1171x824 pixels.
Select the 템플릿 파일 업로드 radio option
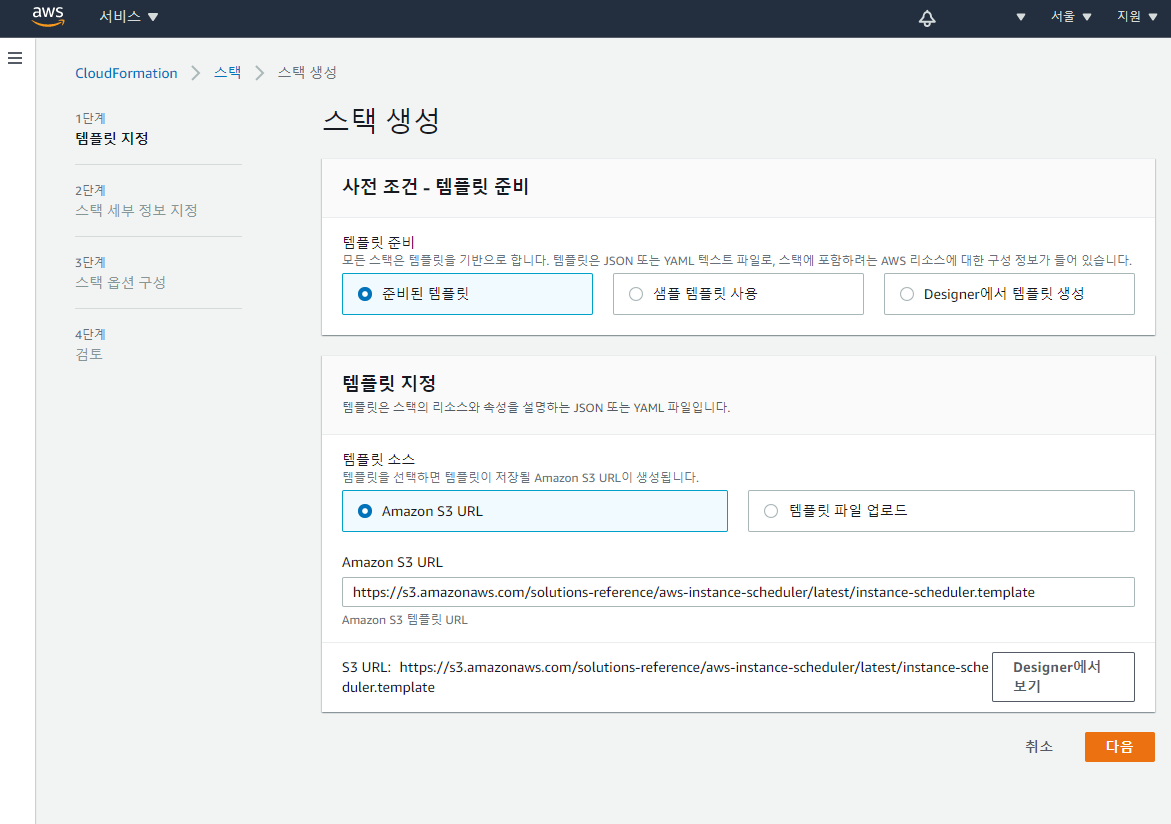pos(941,511)
